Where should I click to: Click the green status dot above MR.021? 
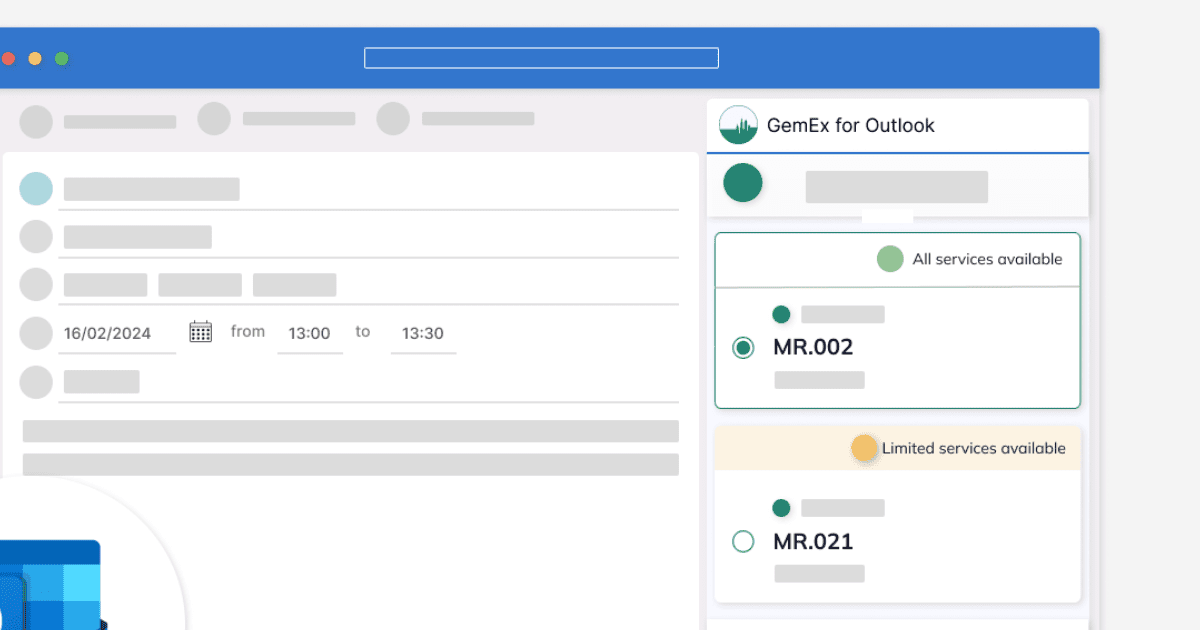pyautogui.click(x=781, y=507)
